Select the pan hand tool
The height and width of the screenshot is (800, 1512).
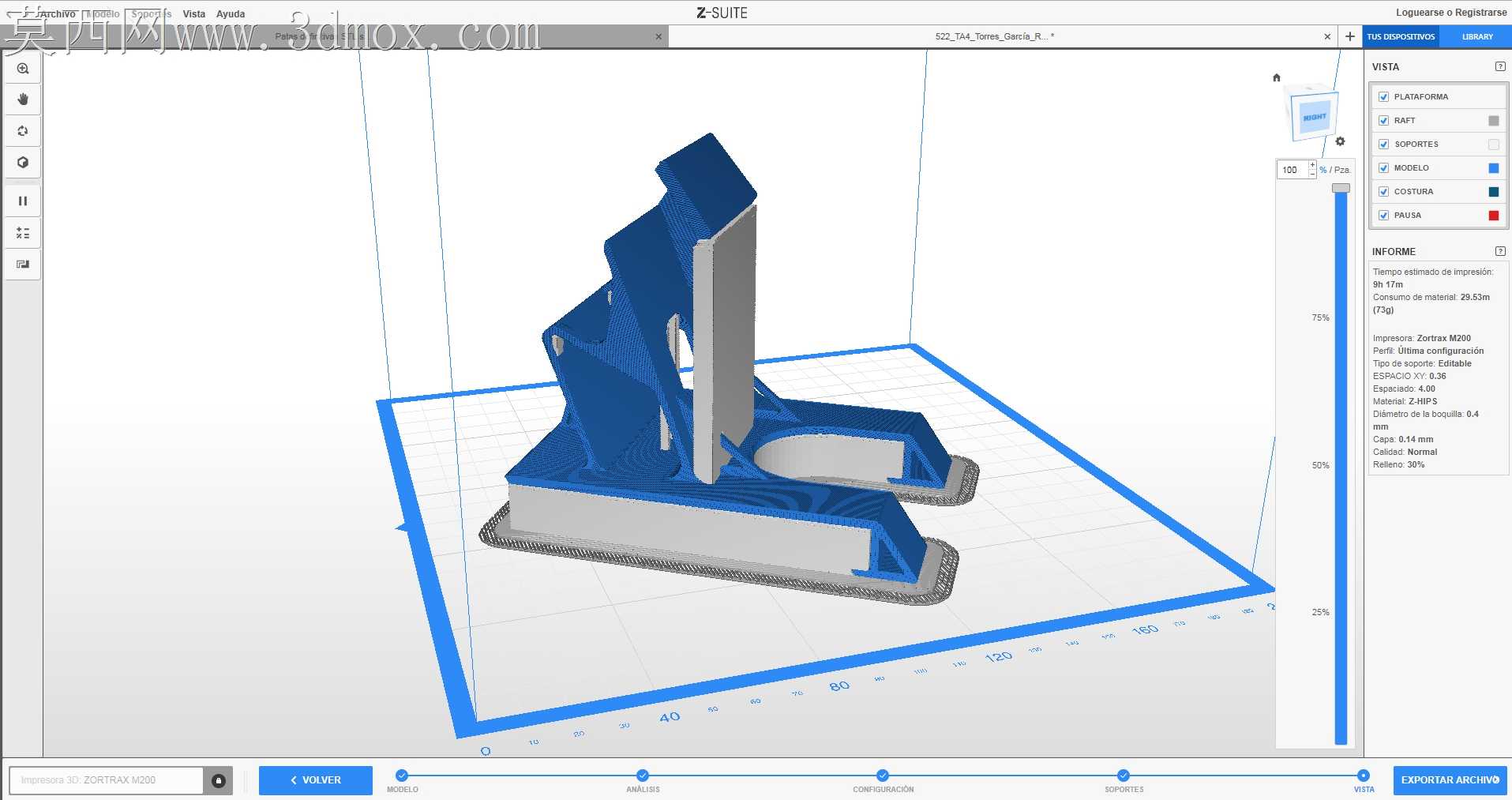(x=23, y=100)
